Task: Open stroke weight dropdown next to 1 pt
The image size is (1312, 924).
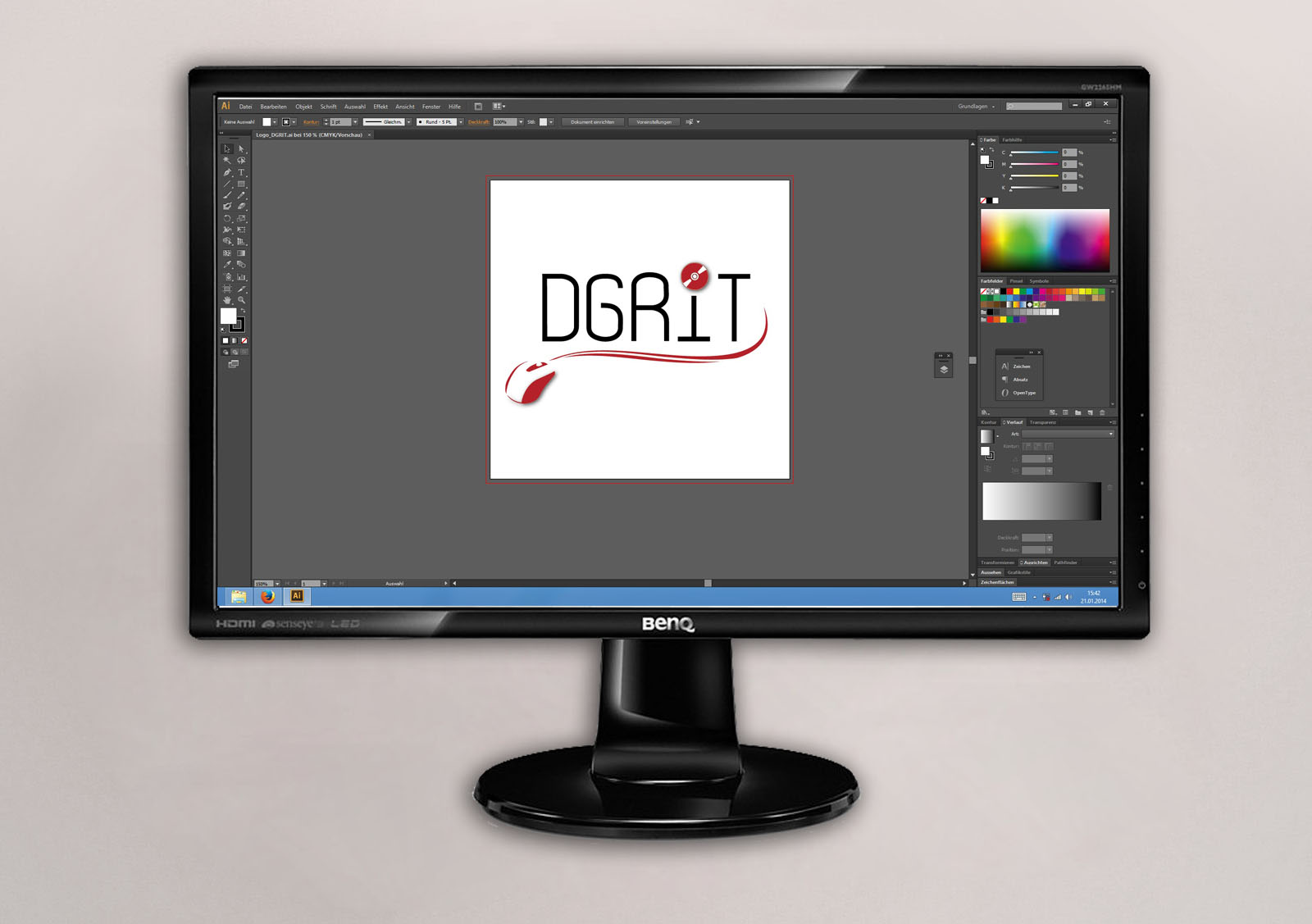Action: 355,122
